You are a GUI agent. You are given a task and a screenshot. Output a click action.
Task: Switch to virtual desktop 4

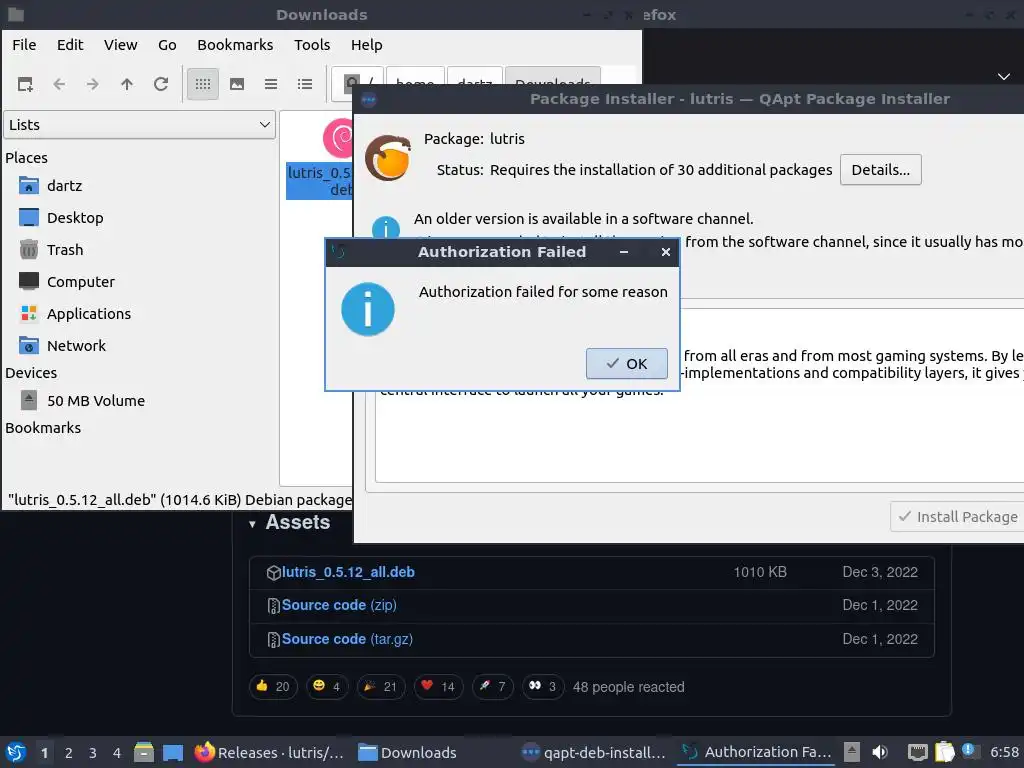[117, 753]
